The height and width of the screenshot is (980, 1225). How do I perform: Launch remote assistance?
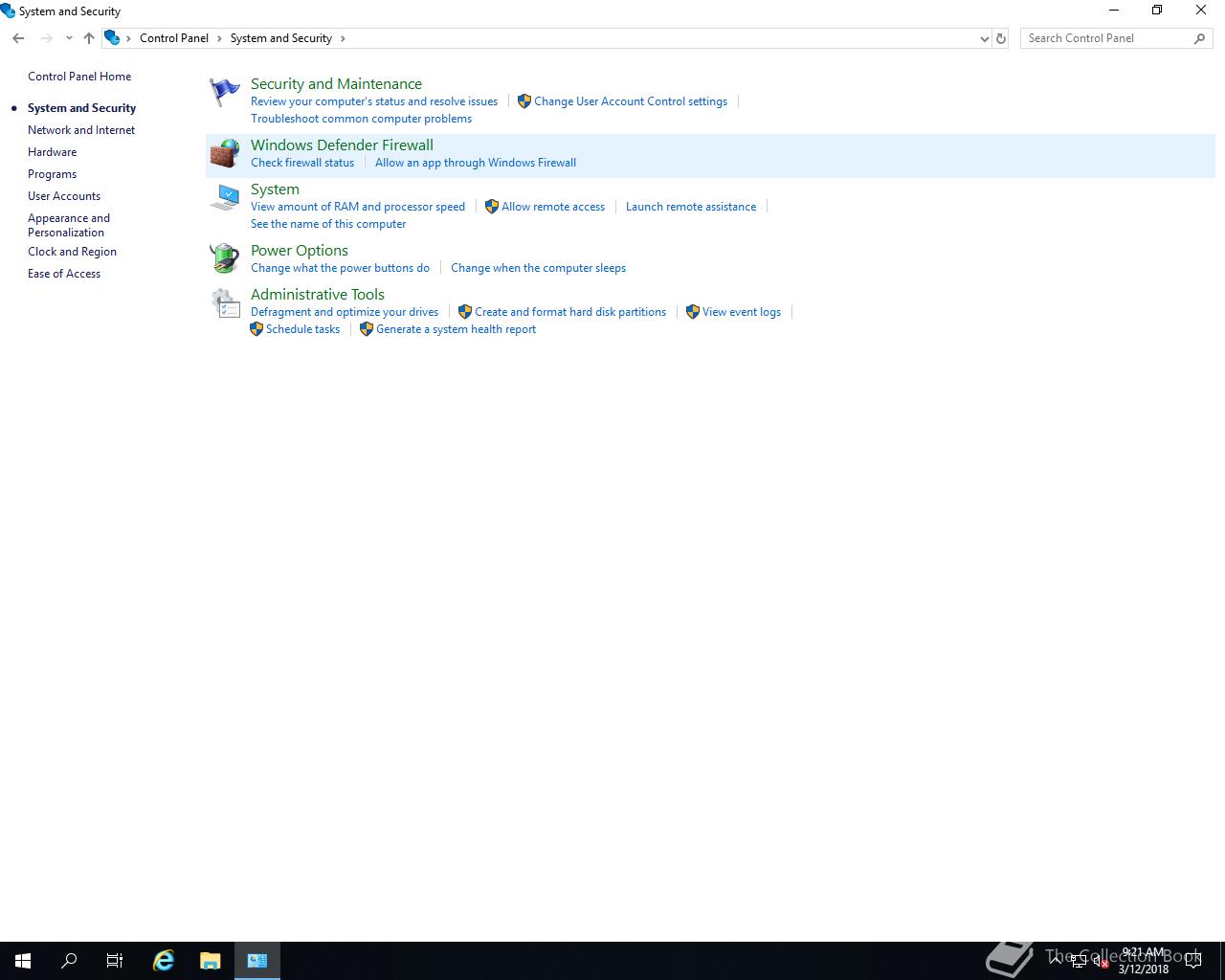(691, 207)
